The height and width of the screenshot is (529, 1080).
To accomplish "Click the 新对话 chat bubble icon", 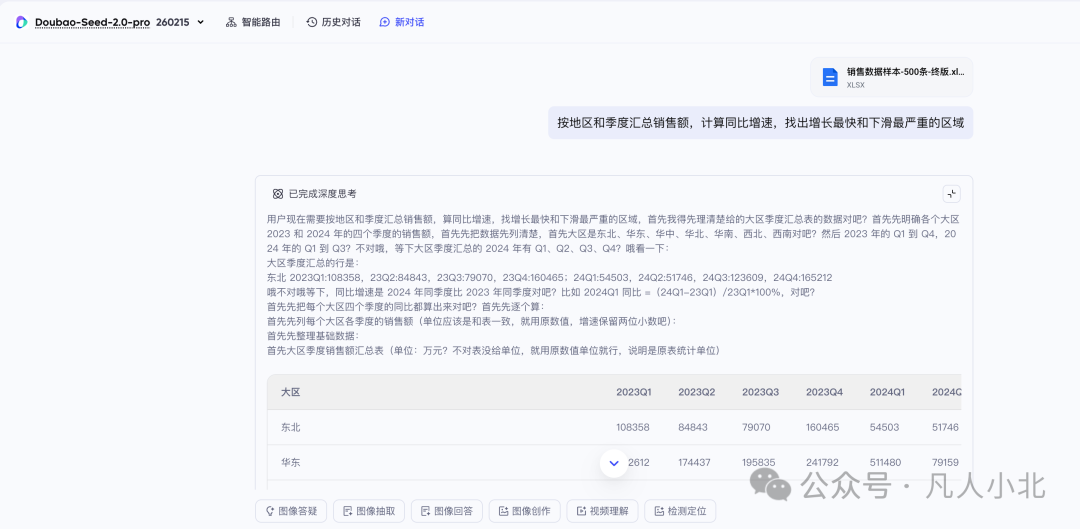I will (385, 22).
